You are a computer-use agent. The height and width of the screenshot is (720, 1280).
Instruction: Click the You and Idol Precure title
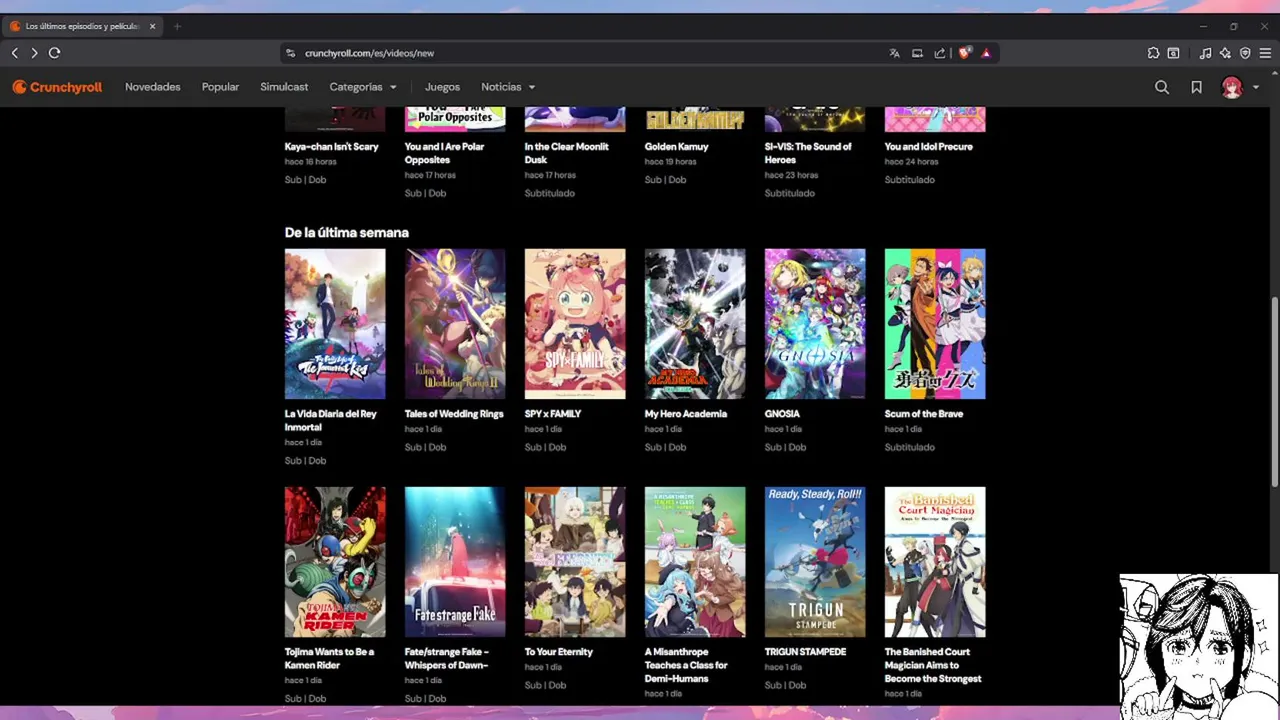(x=928, y=147)
